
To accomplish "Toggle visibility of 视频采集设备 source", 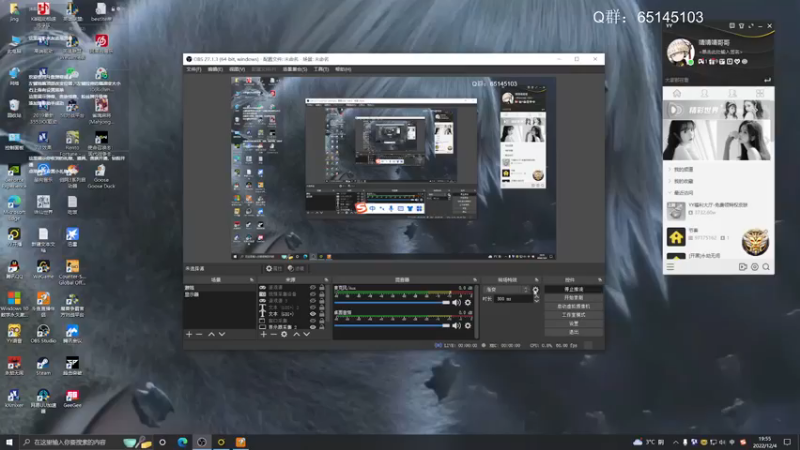I will tap(313, 294).
